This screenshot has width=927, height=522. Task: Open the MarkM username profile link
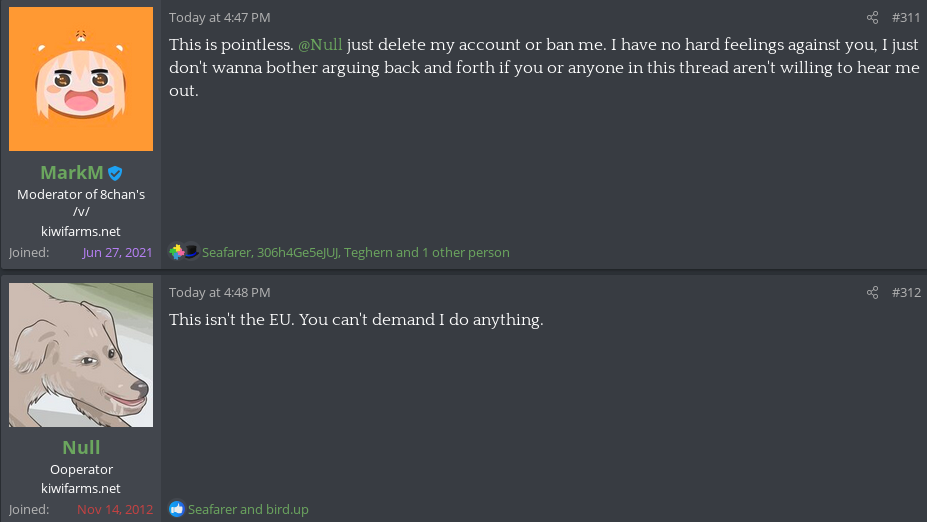tap(71, 172)
